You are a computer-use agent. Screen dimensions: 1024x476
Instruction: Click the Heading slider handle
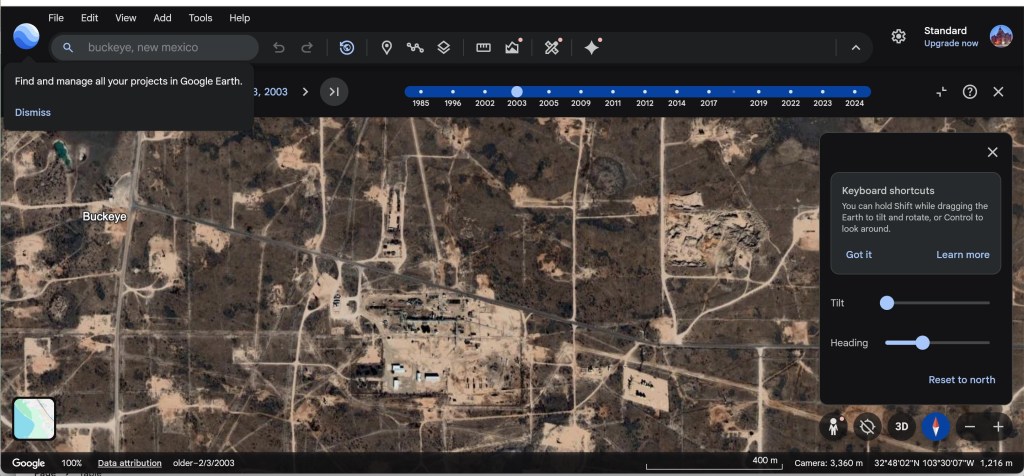pyautogui.click(x=922, y=343)
